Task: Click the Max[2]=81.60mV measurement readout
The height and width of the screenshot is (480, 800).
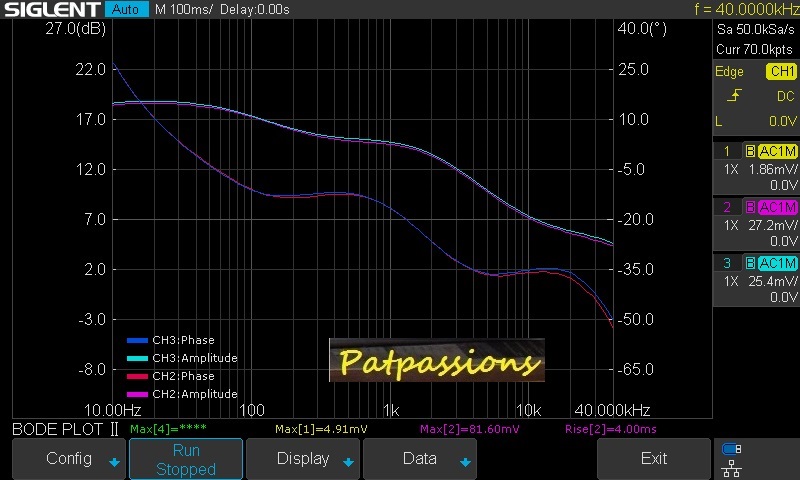Action: click(469, 429)
